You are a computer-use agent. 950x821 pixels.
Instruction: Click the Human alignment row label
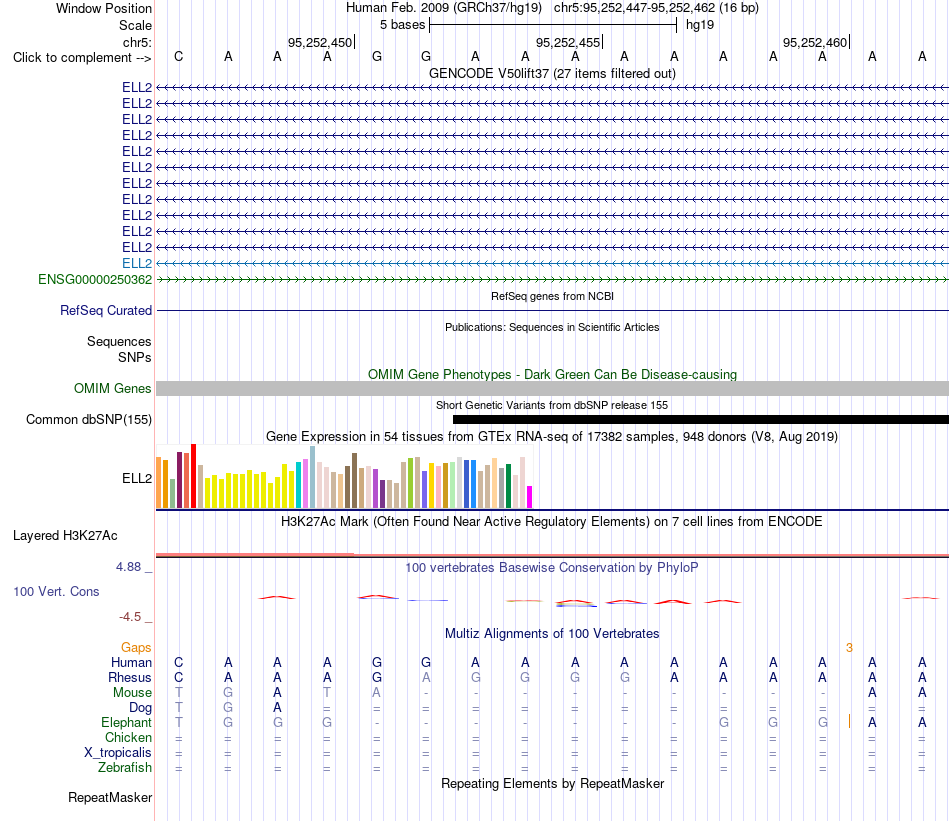131,663
